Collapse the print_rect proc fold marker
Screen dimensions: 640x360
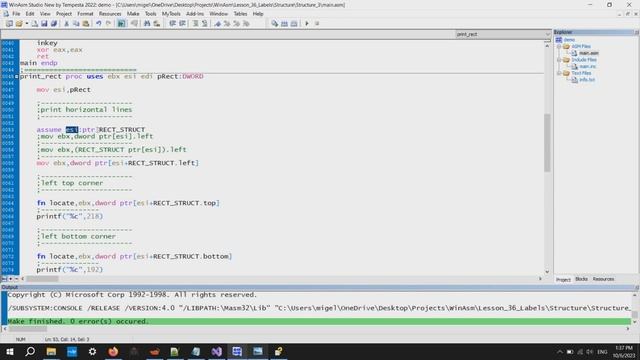tap(17, 76)
